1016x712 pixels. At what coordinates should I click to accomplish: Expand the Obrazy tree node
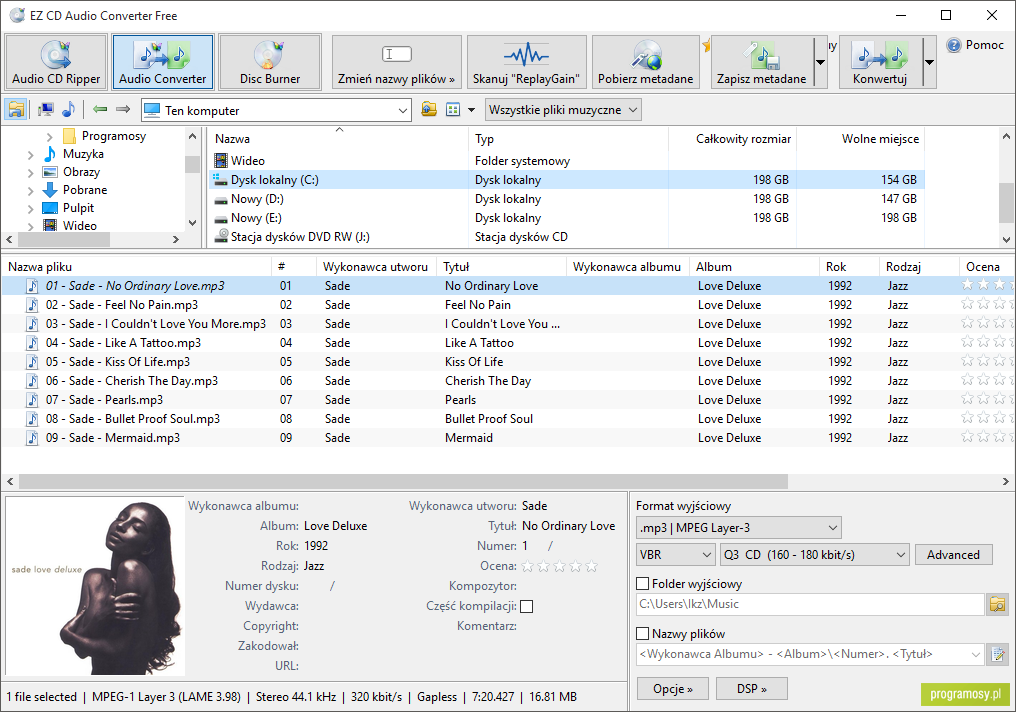tap(30, 173)
